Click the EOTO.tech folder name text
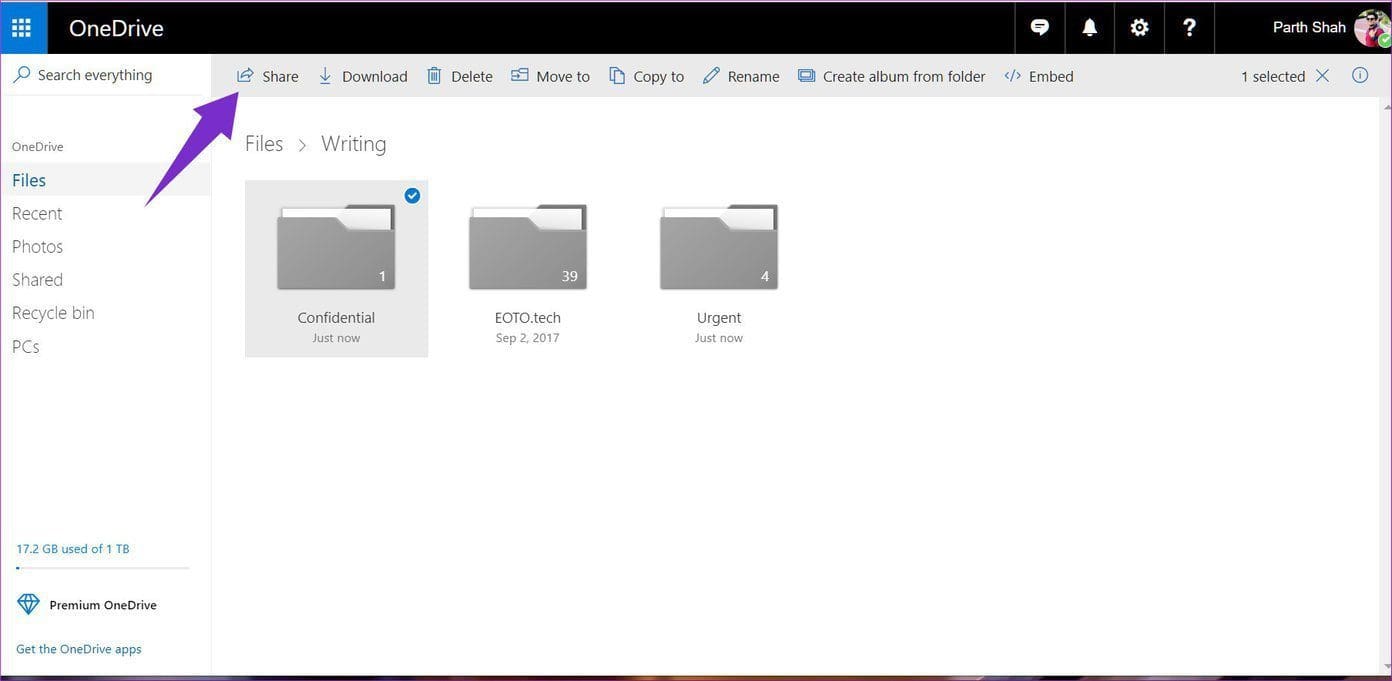Screen dimensions: 1392x681 pos(528,318)
